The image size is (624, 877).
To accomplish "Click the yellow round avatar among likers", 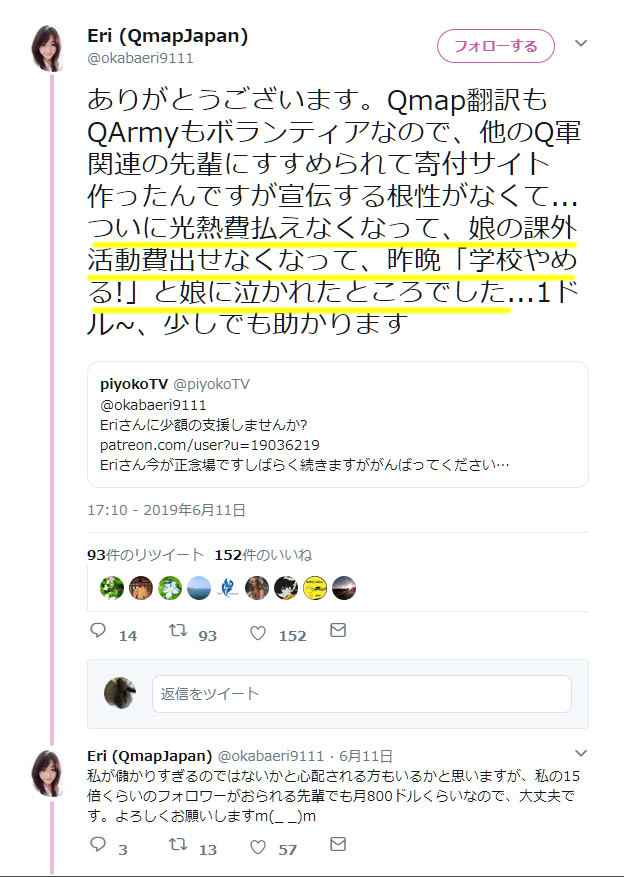I will point(315,588).
